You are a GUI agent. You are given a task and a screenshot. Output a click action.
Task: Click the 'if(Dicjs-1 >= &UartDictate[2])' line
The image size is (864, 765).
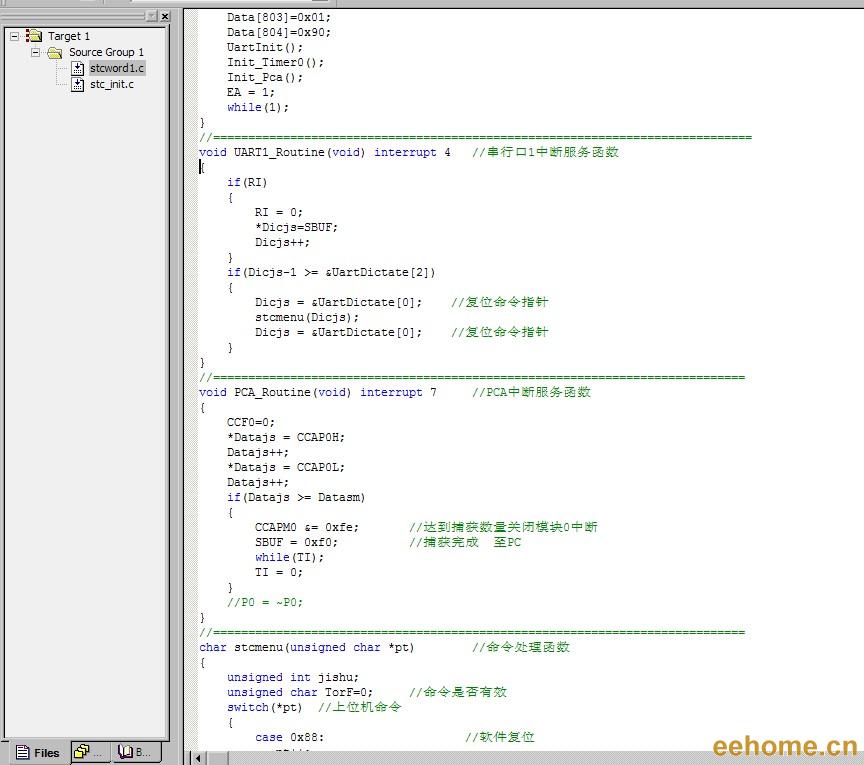pyautogui.click(x=331, y=272)
